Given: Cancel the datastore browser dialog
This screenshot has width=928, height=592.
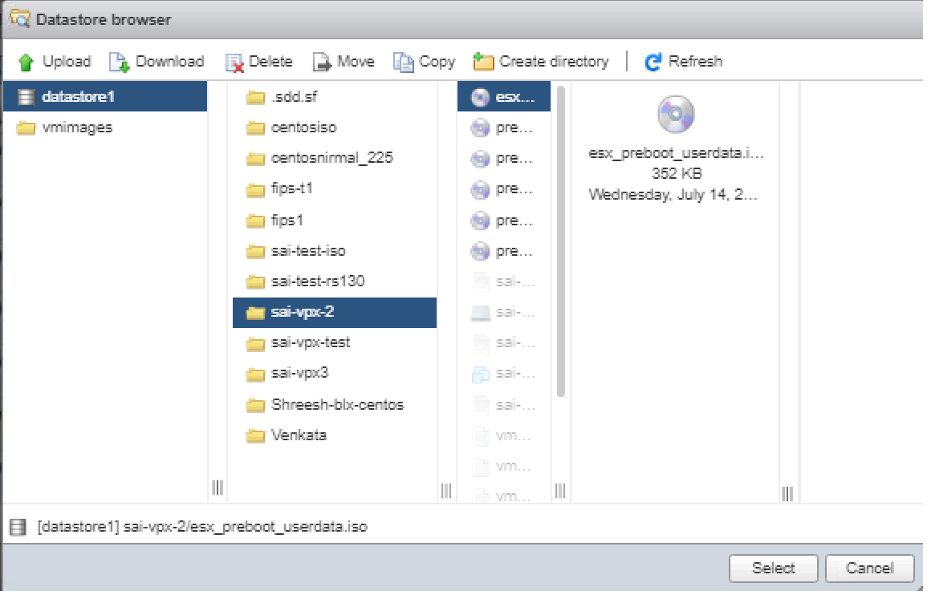Looking at the screenshot, I should click(x=869, y=568).
